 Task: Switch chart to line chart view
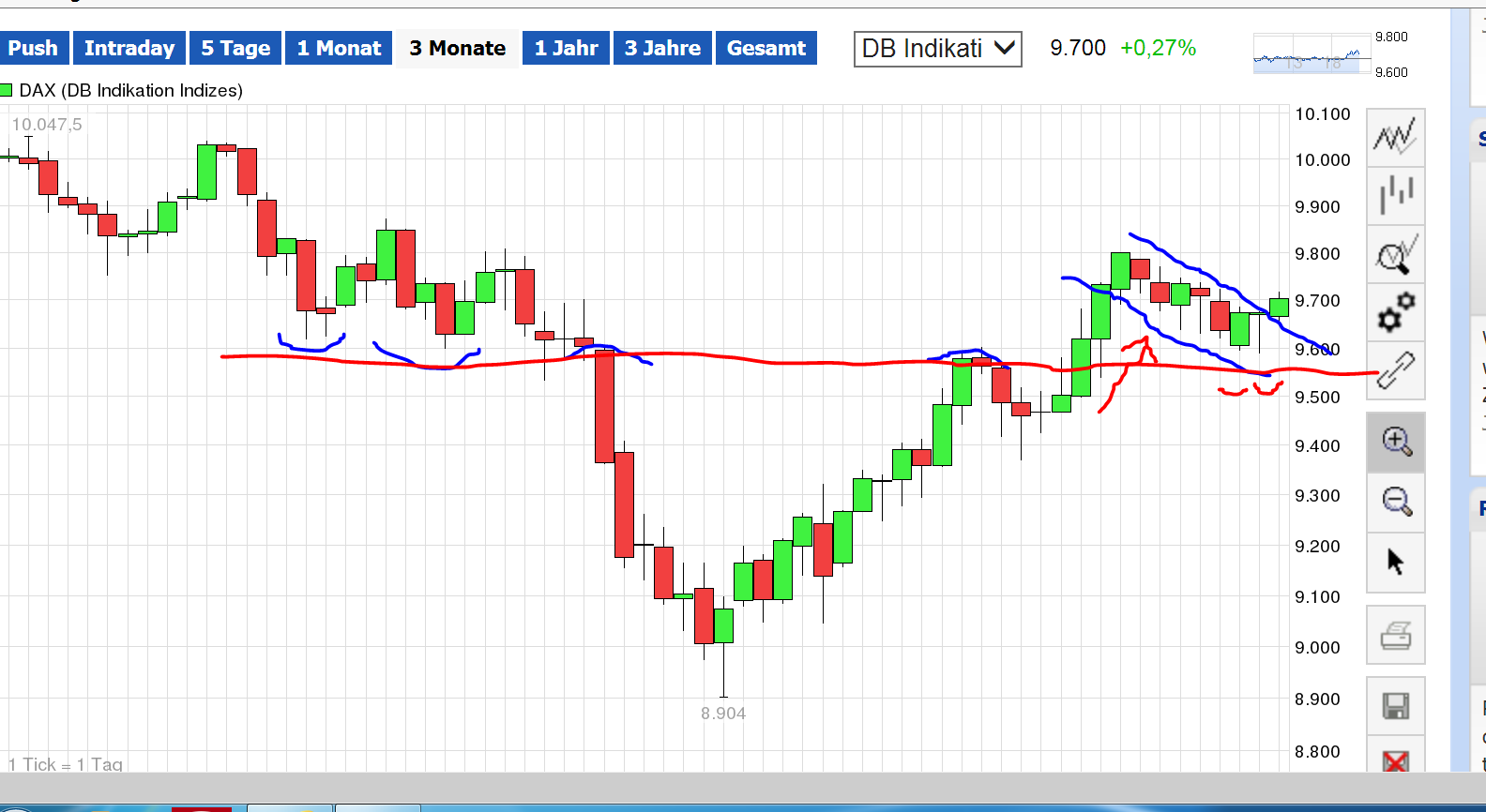[1395, 137]
